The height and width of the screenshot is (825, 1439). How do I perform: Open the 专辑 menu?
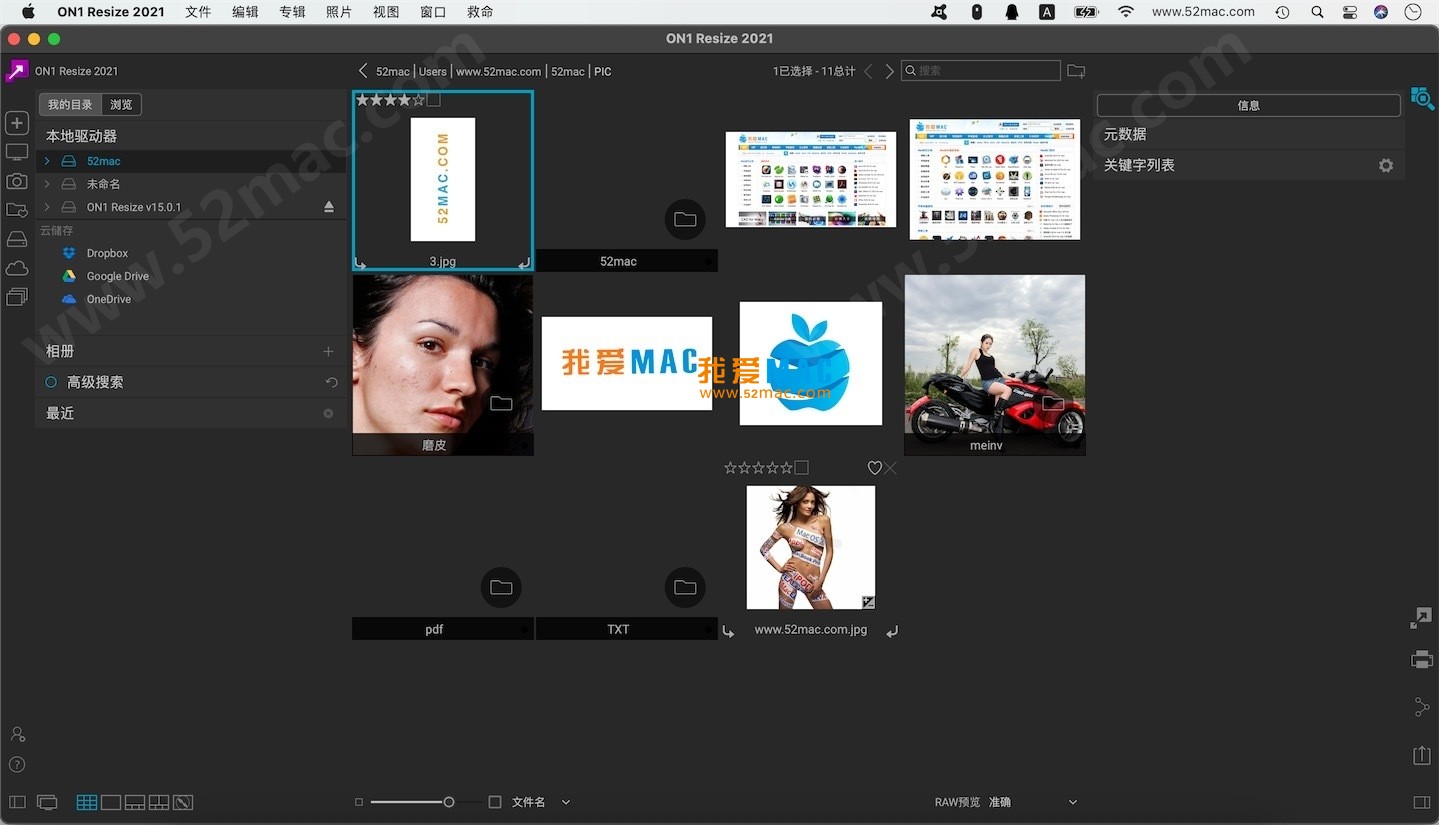pyautogui.click(x=292, y=12)
